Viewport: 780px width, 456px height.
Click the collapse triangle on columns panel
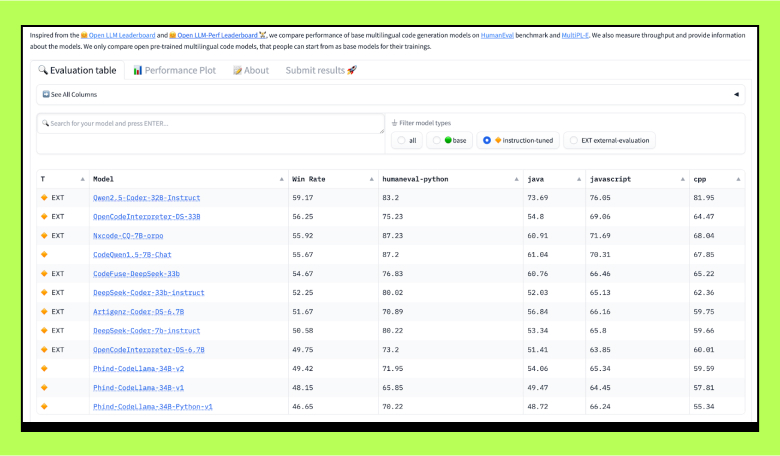[736, 94]
